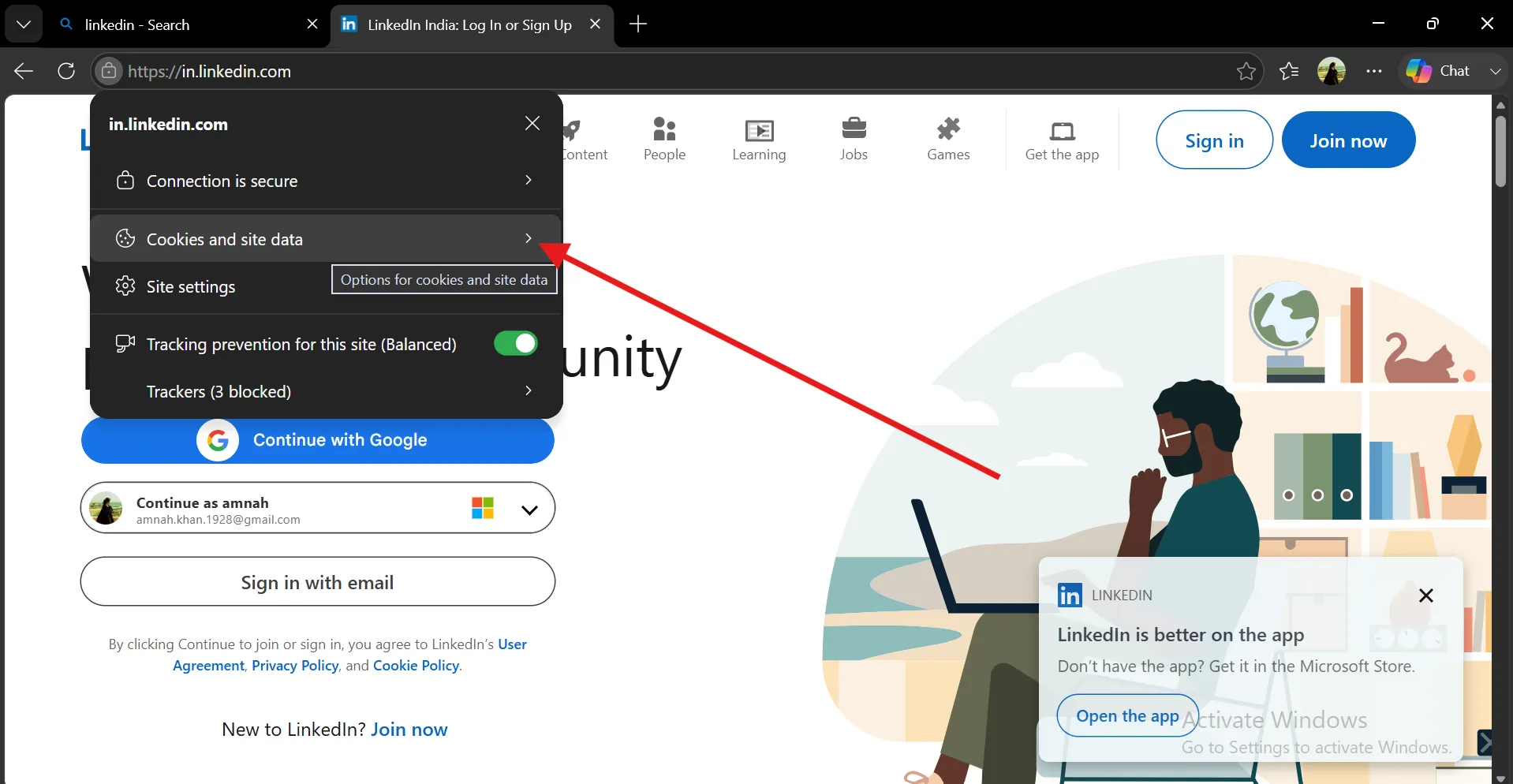Expand the Microsoft account dropdown arrow
The width and height of the screenshot is (1513, 784).
(x=530, y=510)
